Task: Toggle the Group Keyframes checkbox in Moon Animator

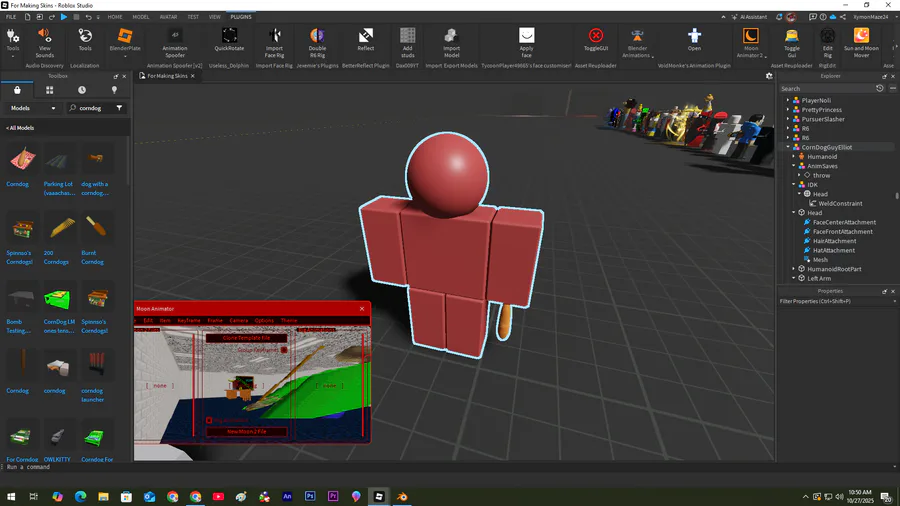Action: (x=284, y=349)
